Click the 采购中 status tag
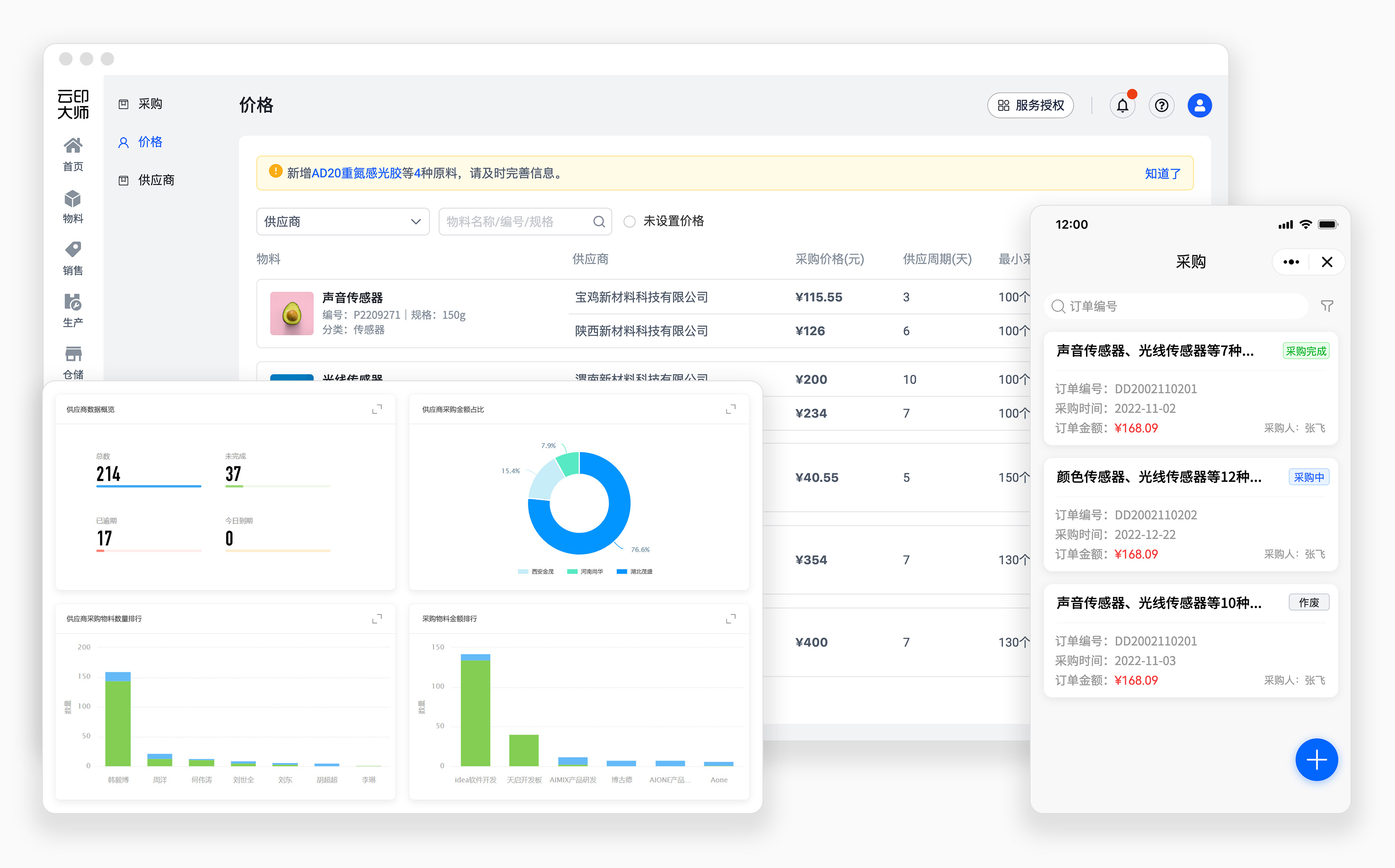 tap(1309, 477)
